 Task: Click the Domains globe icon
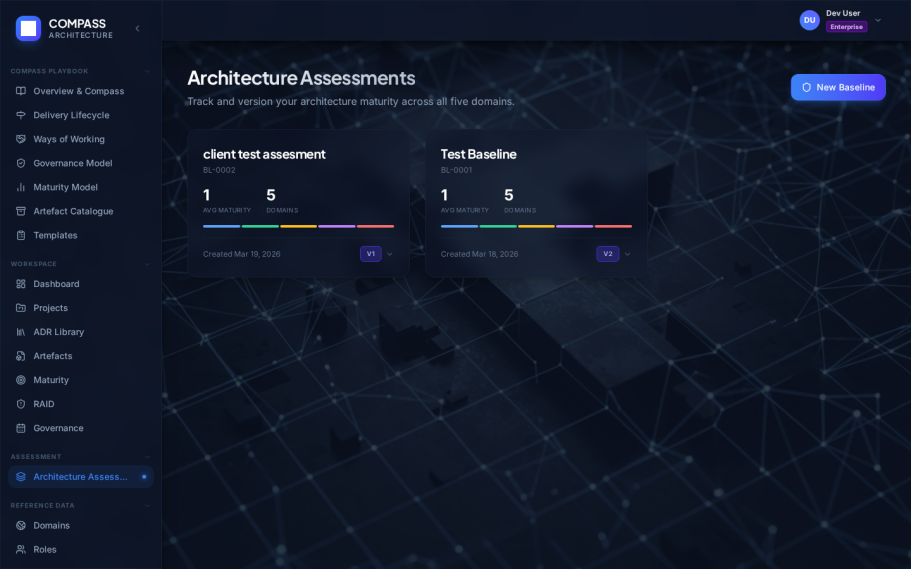(21, 525)
